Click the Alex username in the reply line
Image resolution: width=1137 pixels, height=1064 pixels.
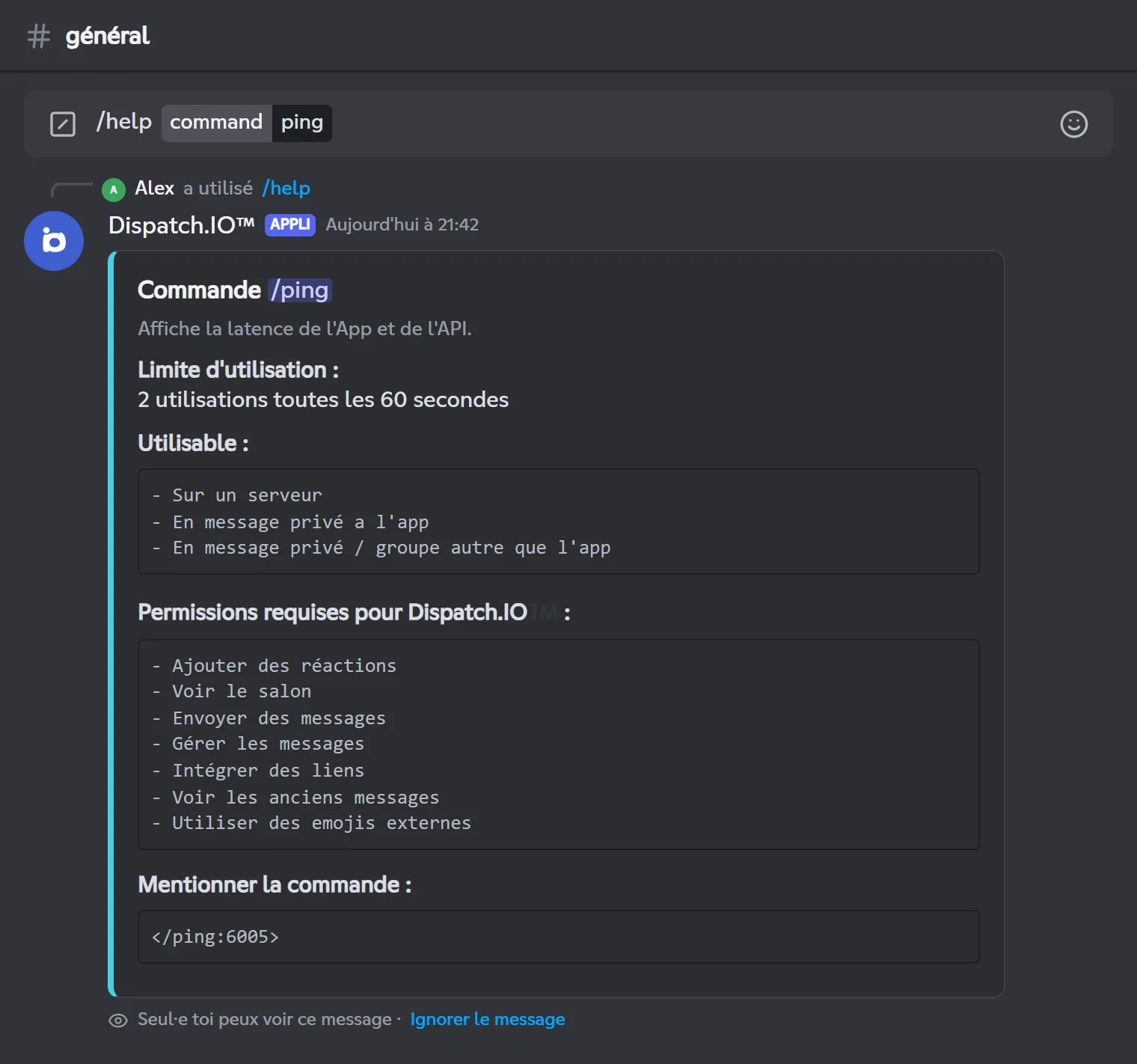(x=154, y=188)
